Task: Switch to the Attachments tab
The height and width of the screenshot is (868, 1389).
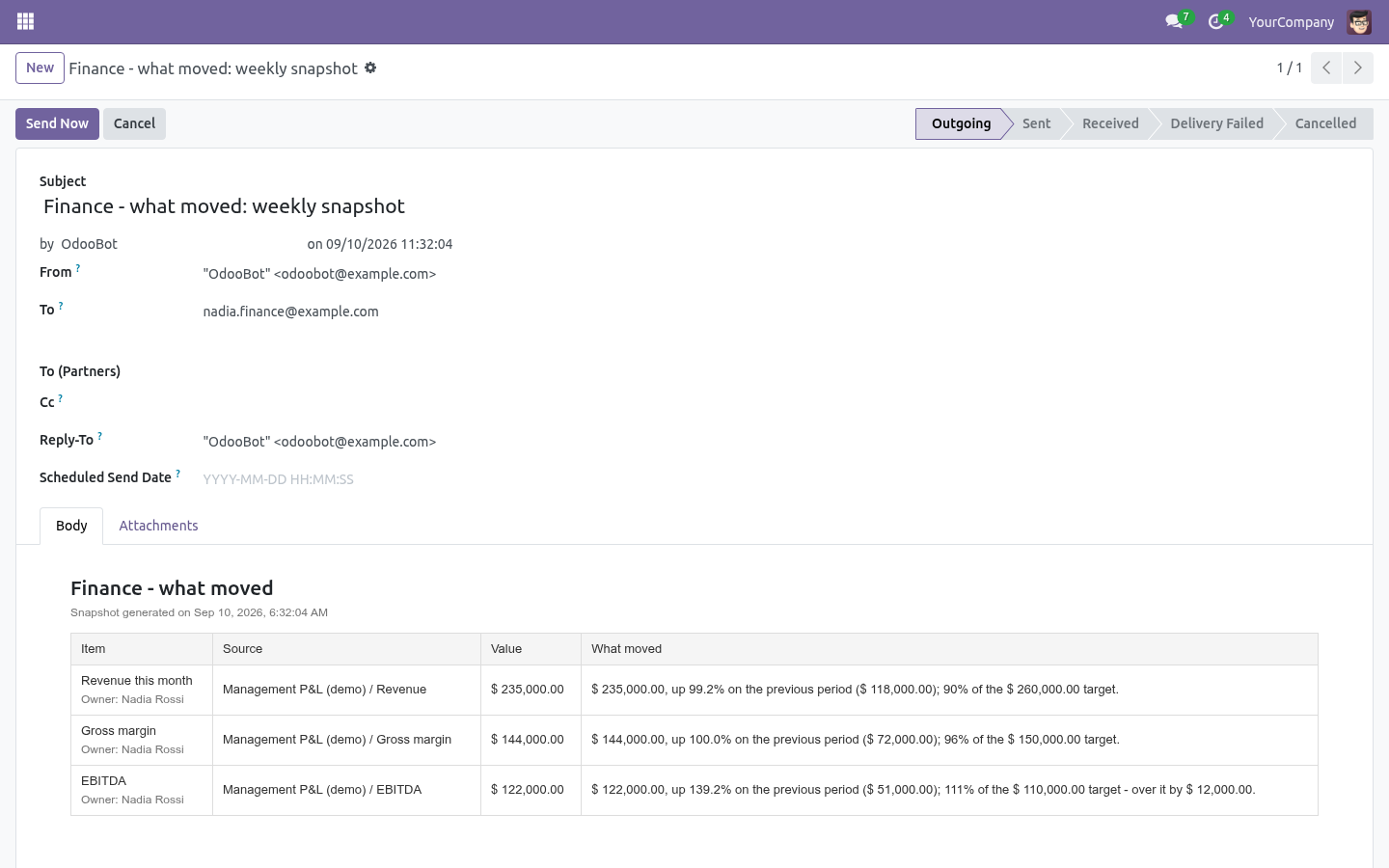Action: tap(158, 526)
